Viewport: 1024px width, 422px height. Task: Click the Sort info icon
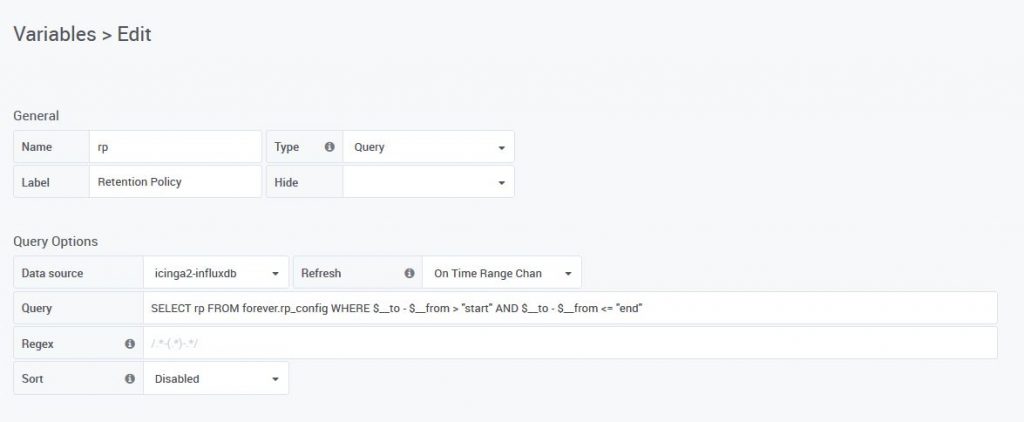pos(130,378)
